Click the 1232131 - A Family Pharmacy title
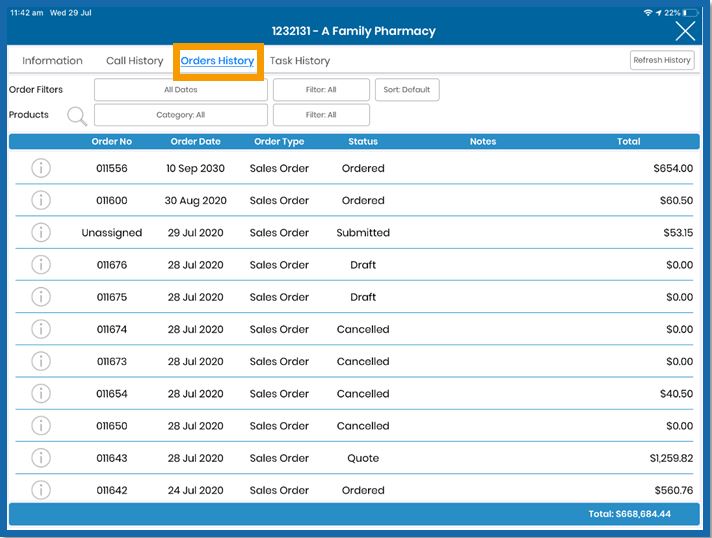Image resolution: width=712 pixels, height=538 pixels. point(353,31)
